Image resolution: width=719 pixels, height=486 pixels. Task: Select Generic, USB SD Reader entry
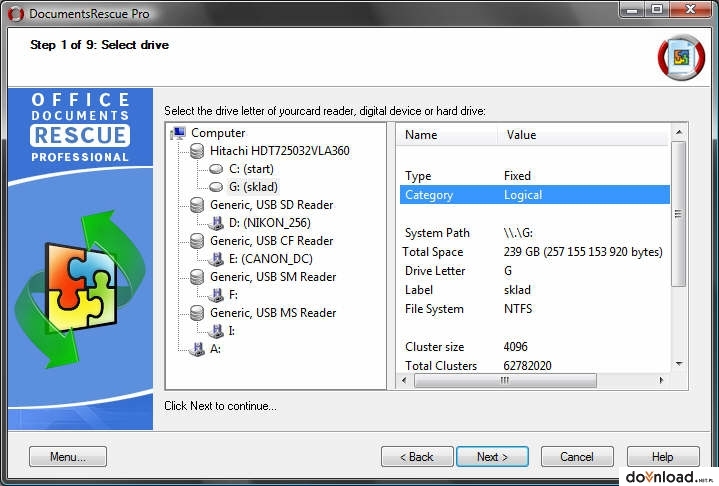point(271,205)
